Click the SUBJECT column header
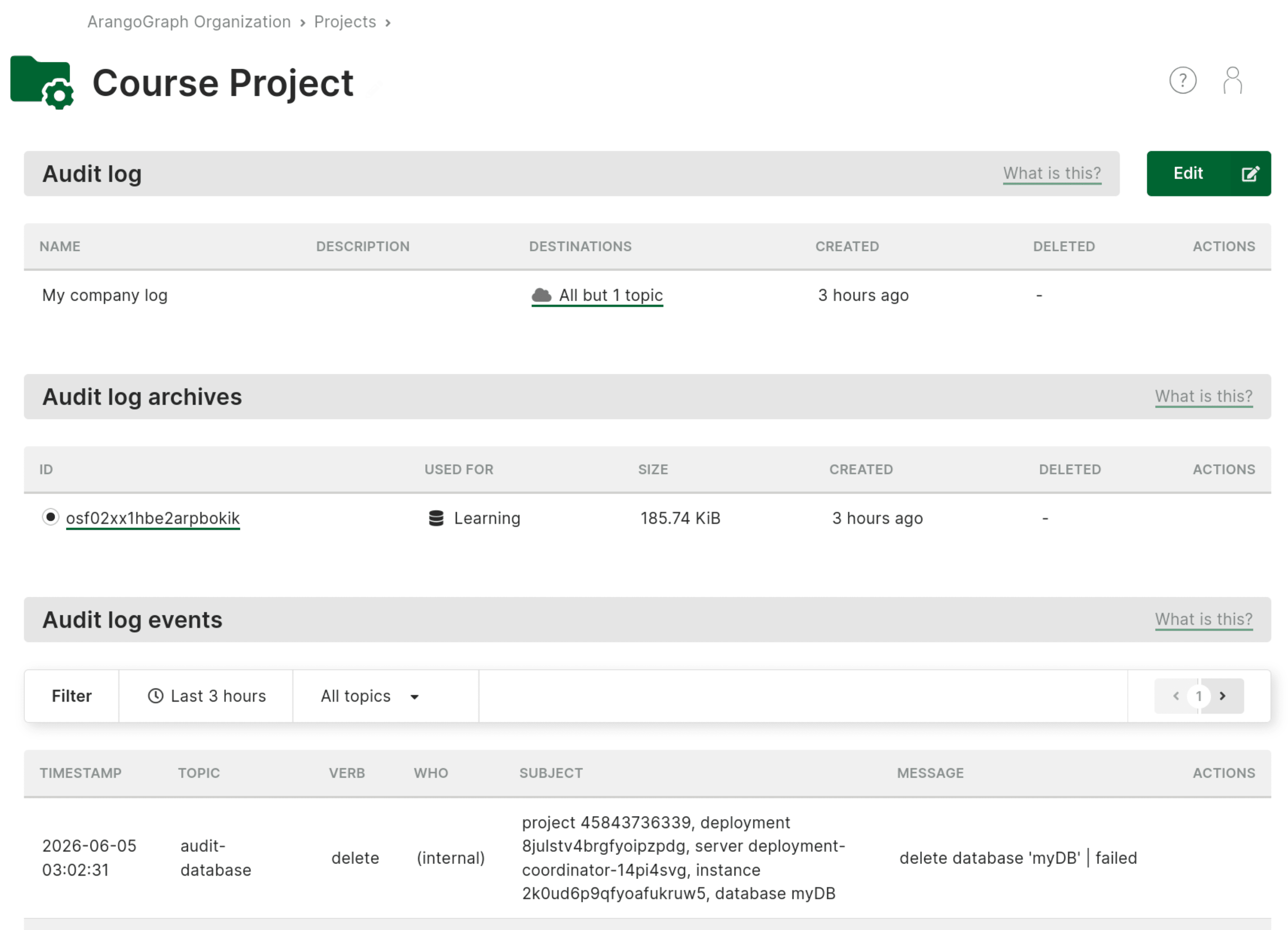This screenshot has width=1288, height=930. pos(551,773)
